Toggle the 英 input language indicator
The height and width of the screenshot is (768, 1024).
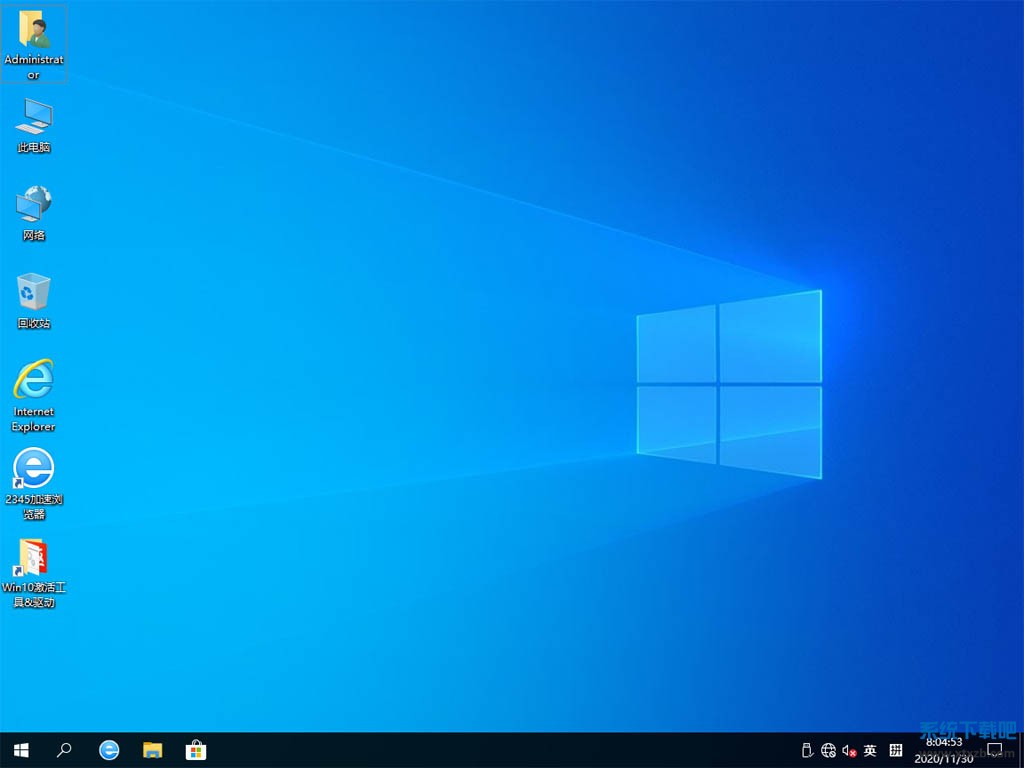click(870, 750)
